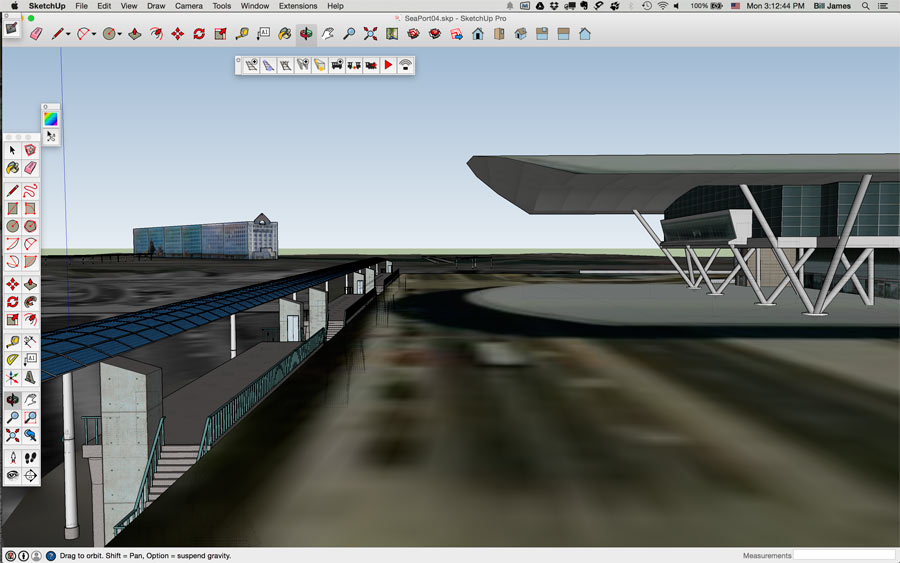Viewport: 900px width, 563px height.
Task: Expand the Circle shape tool dropdown arrow
Action: pos(119,34)
